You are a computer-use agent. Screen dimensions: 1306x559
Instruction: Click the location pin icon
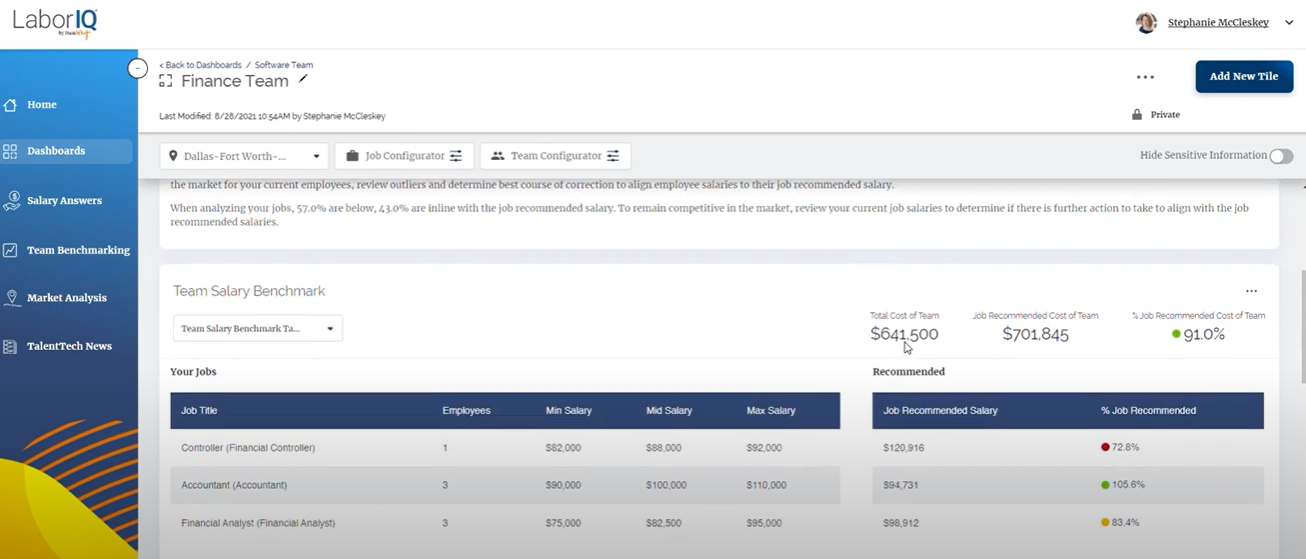coord(173,156)
